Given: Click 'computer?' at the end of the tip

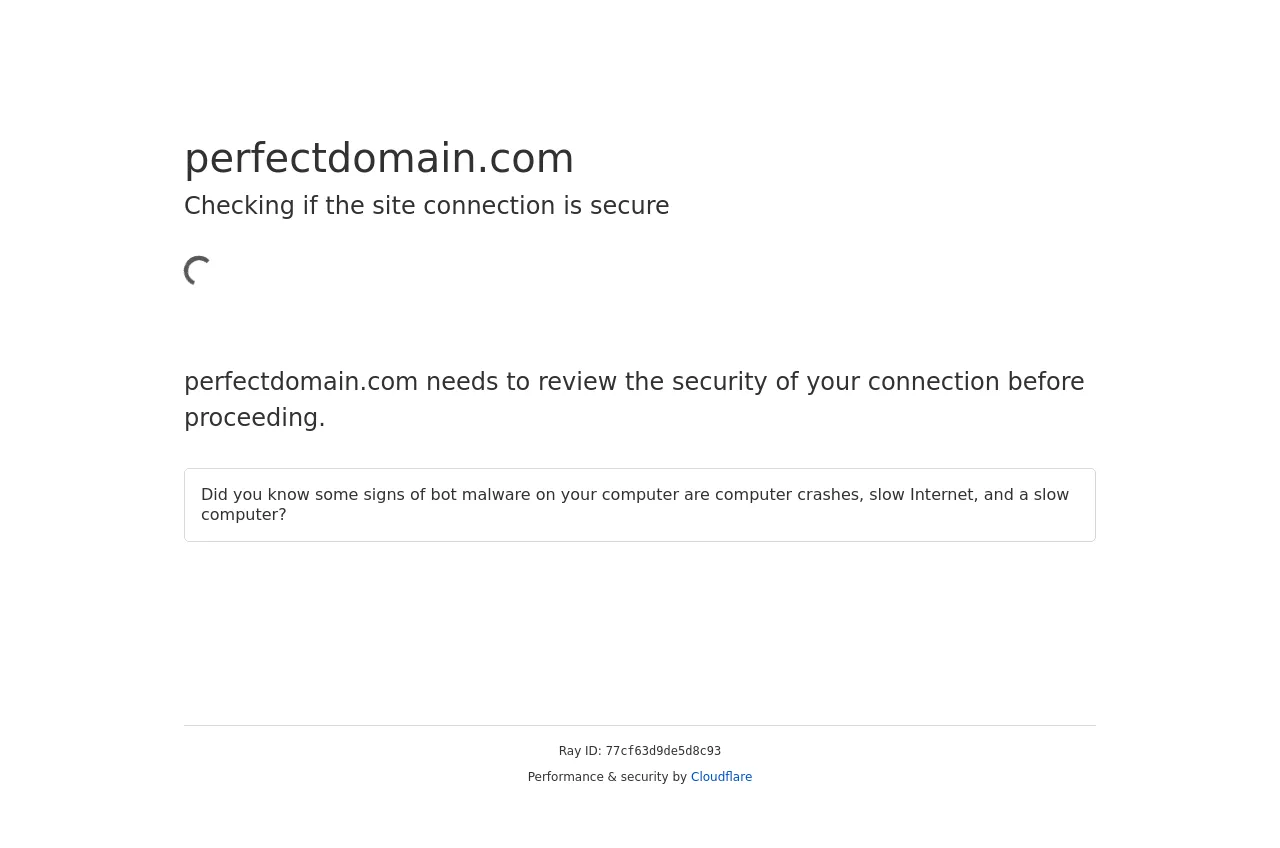Looking at the screenshot, I should (244, 515).
